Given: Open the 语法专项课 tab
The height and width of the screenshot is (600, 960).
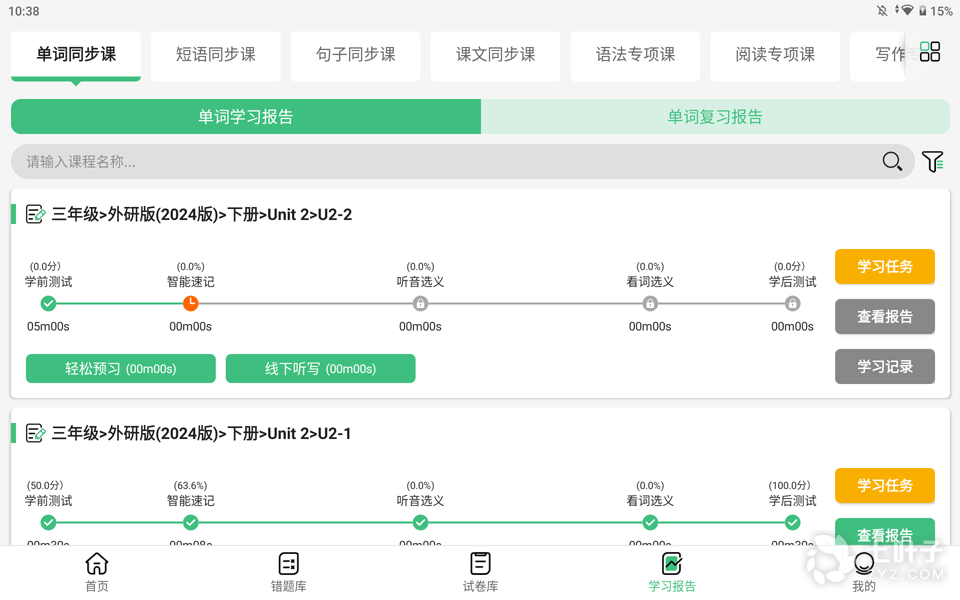Looking at the screenshot, I should click(x=636, y=55).
